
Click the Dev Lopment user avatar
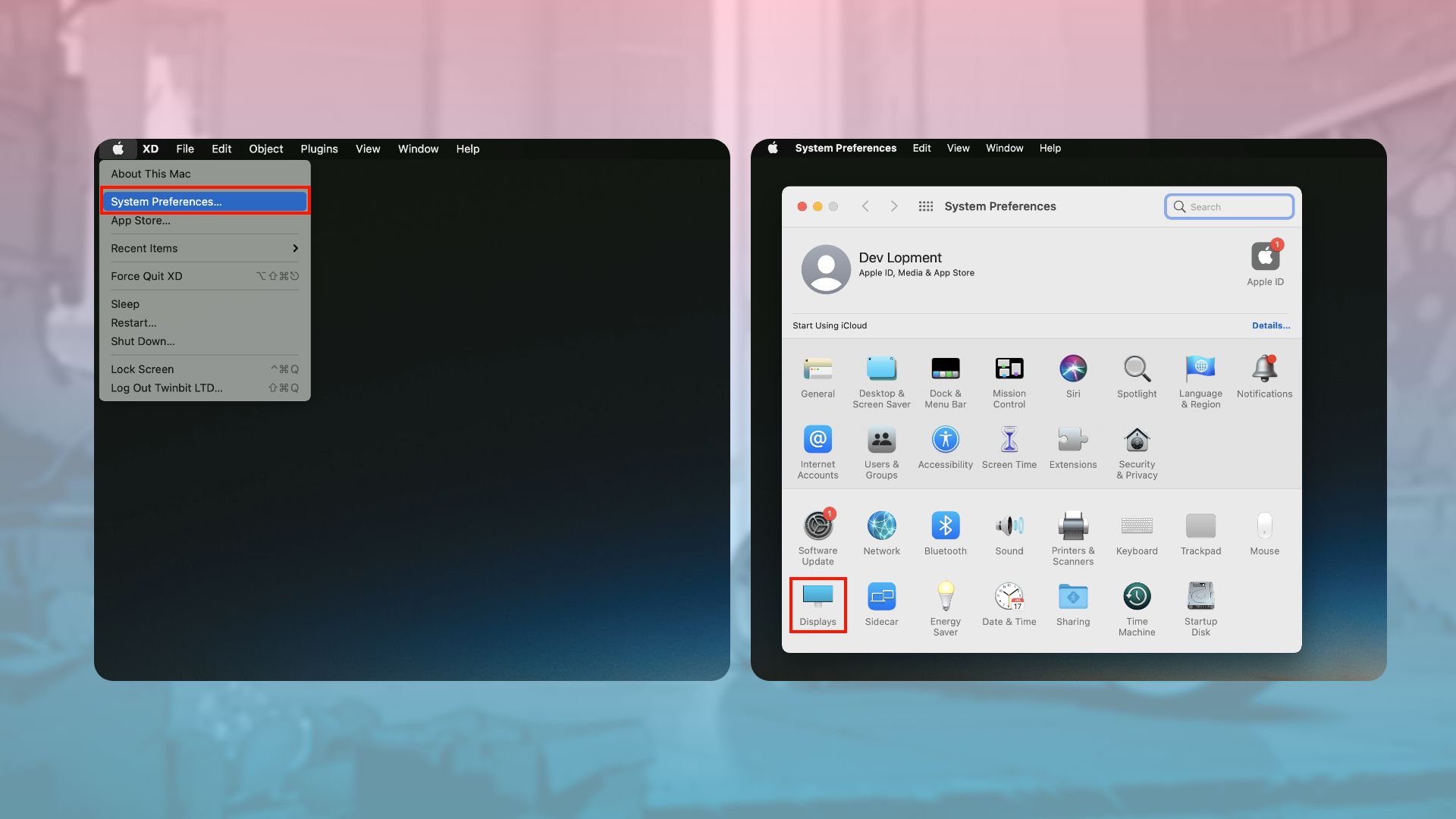coord(826,269)
